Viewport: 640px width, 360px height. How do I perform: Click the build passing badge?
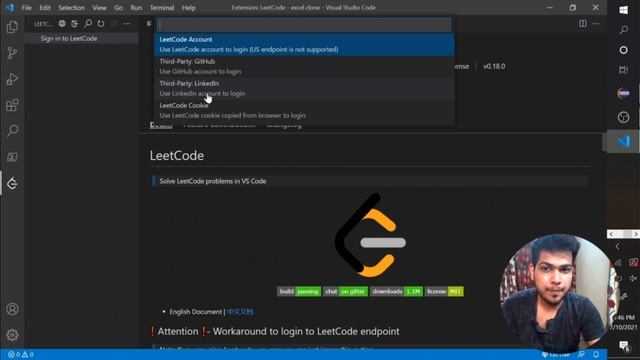[x=299, y=291]
